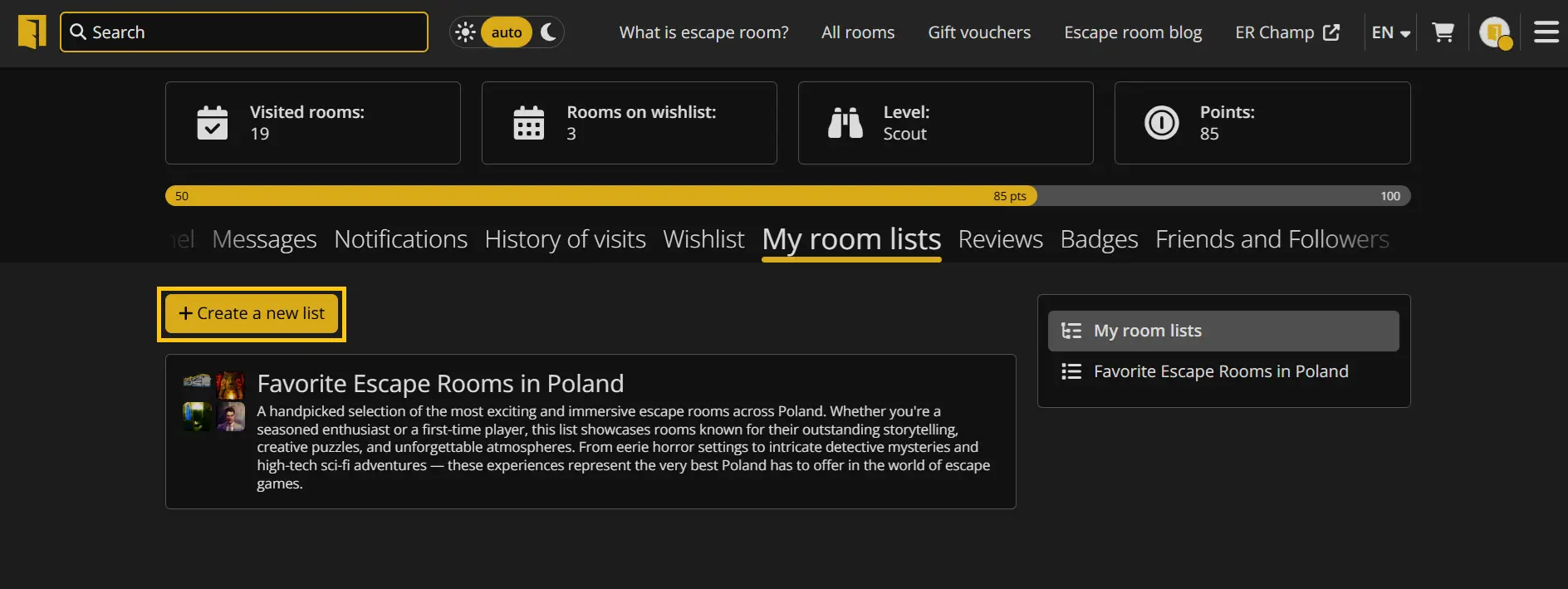The width and height of the screenshot is (1568, 589).
Task: Click the Points coin icon
Action: pos(1162,123)
